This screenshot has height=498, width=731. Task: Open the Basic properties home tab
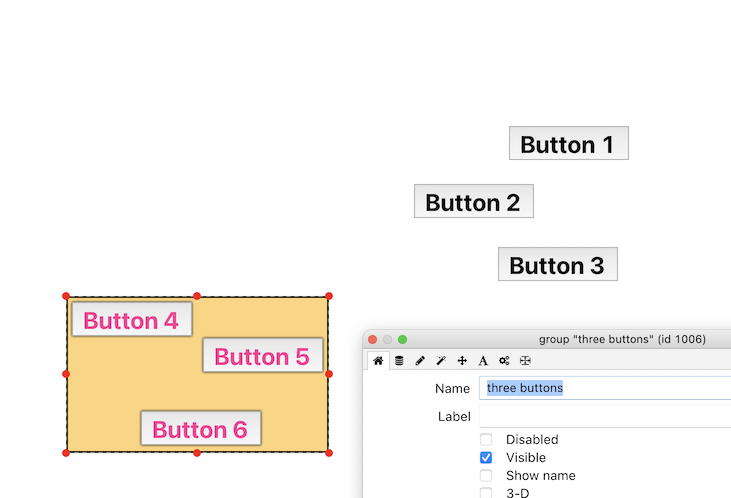(378, 360)
